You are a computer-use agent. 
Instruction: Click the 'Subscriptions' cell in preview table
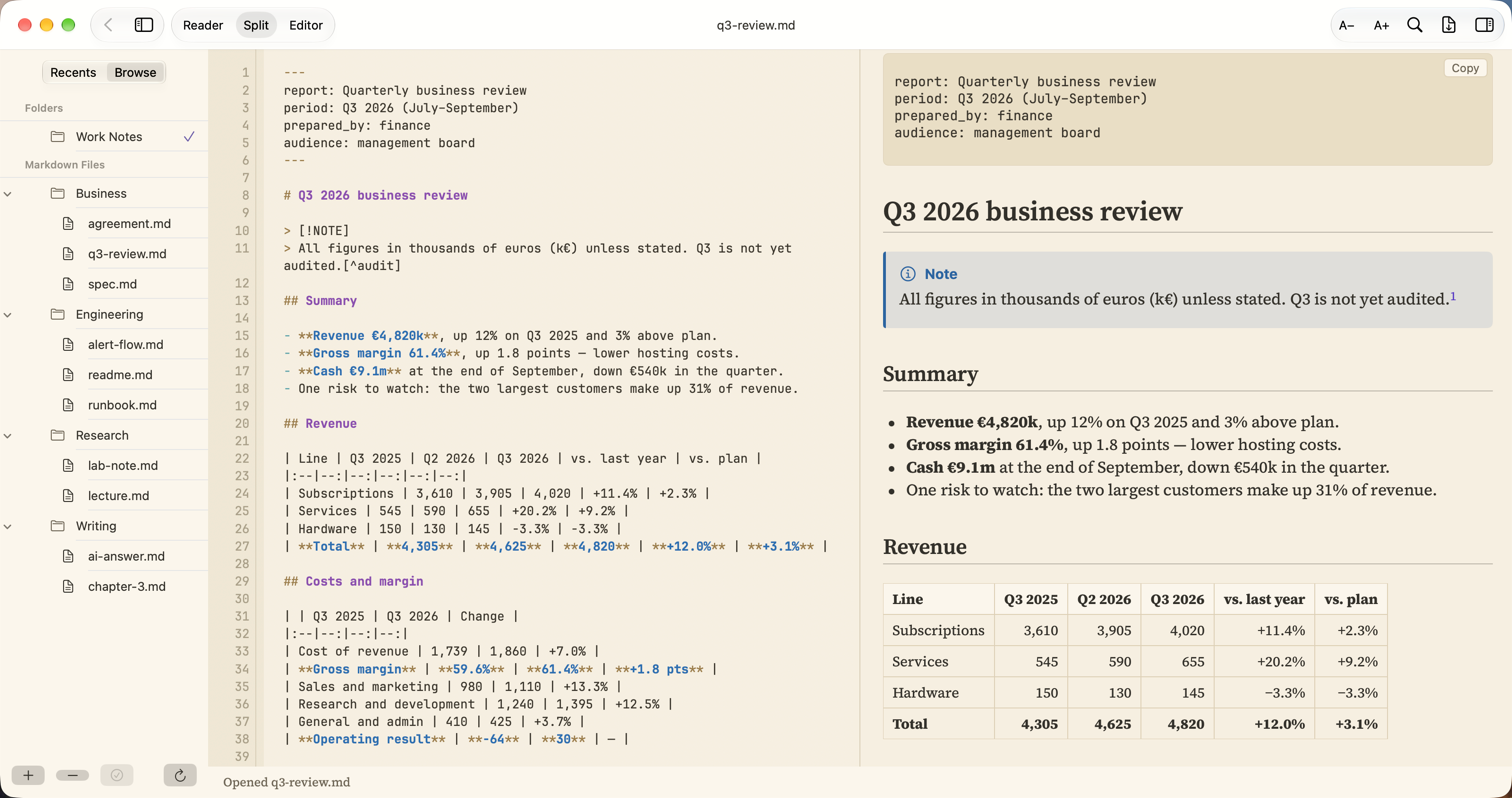point(938,631)
